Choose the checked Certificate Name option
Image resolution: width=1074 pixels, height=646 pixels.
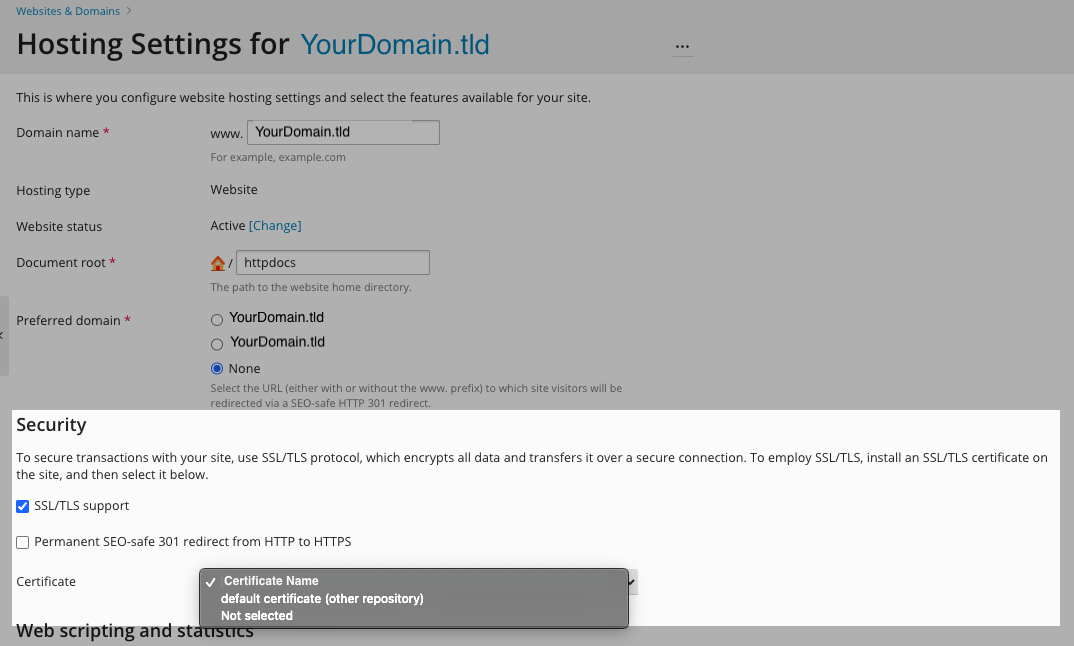[271, 581]
